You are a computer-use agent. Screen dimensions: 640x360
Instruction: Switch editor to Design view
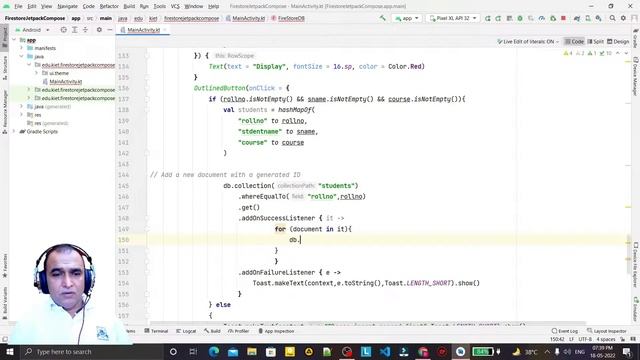click(618, 42)
